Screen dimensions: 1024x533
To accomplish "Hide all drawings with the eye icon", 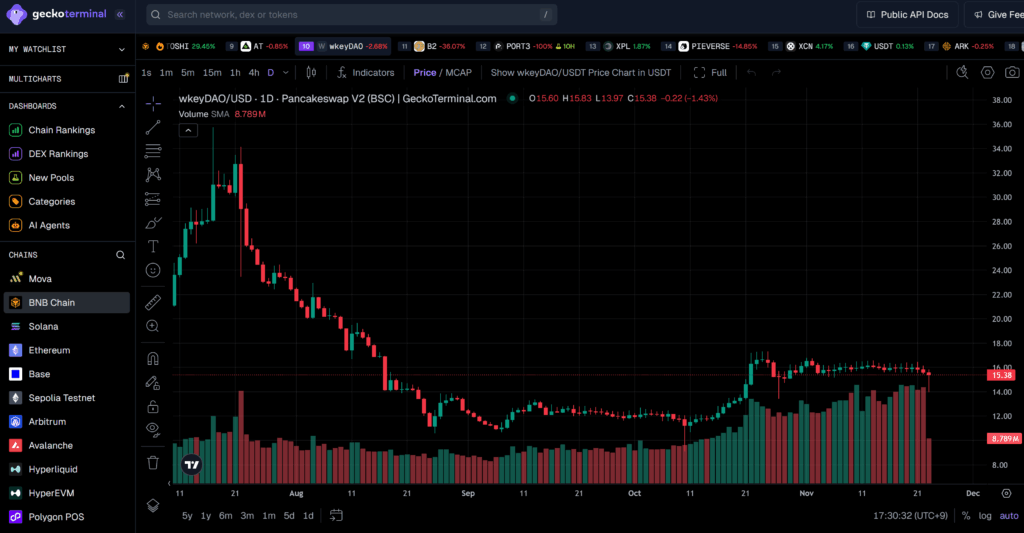I will [153, 430].
